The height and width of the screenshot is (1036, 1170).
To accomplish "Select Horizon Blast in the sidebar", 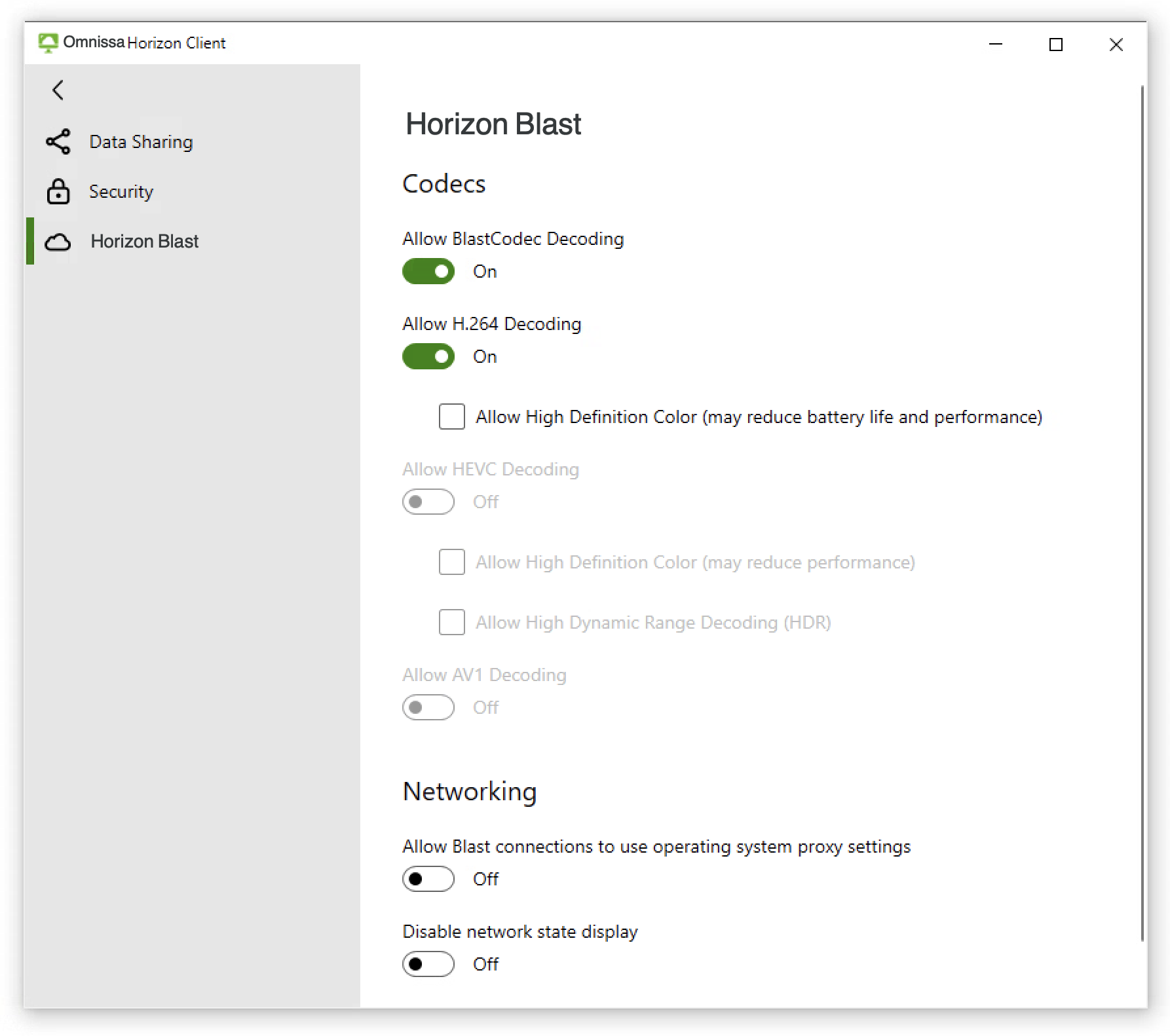I will point(144,242).
